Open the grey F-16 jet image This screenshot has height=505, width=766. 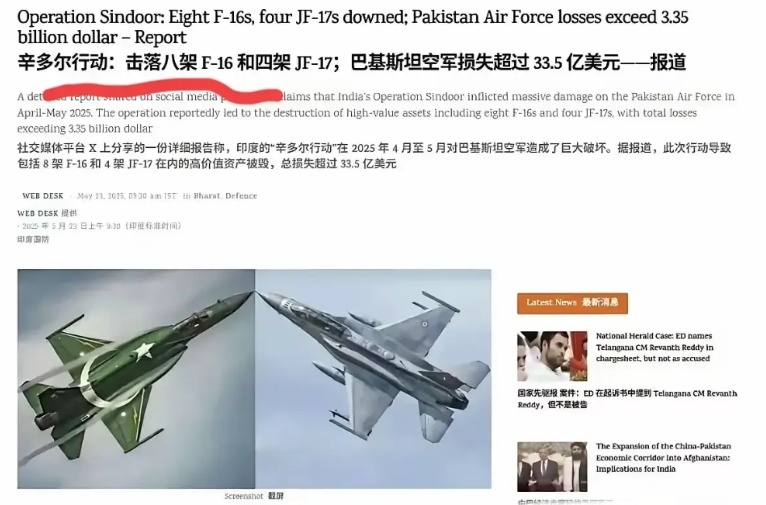(x=373, y=379)
